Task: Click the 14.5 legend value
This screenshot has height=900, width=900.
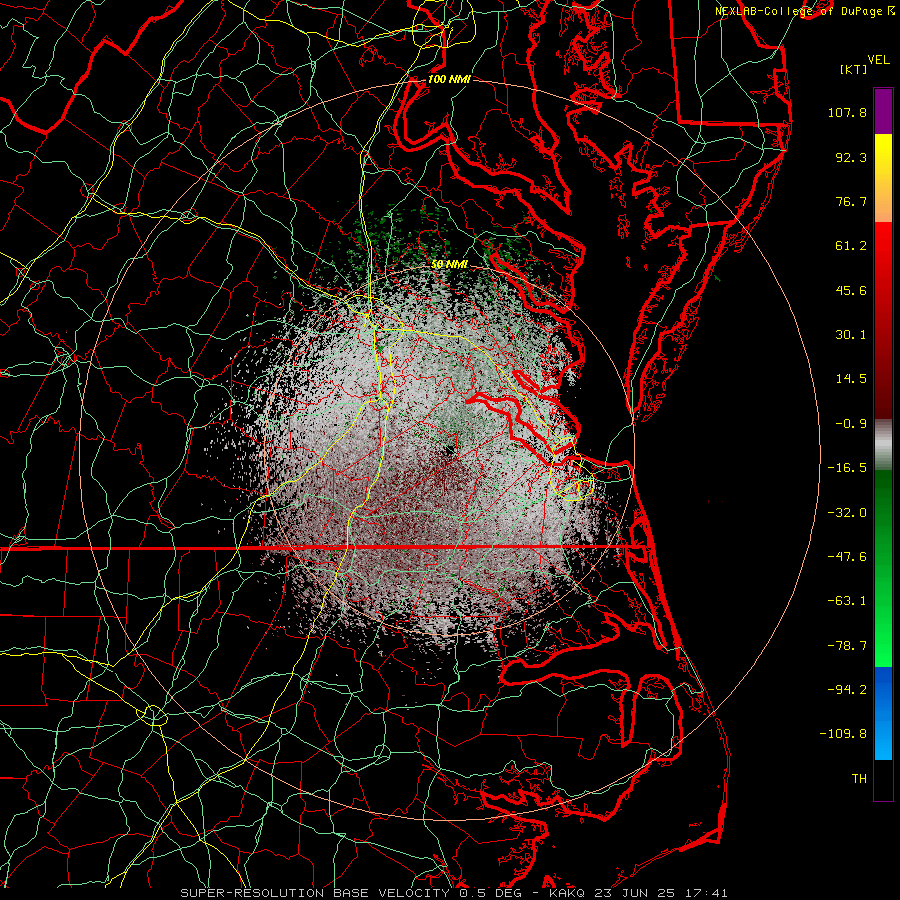Action: [x=851, y=379]
